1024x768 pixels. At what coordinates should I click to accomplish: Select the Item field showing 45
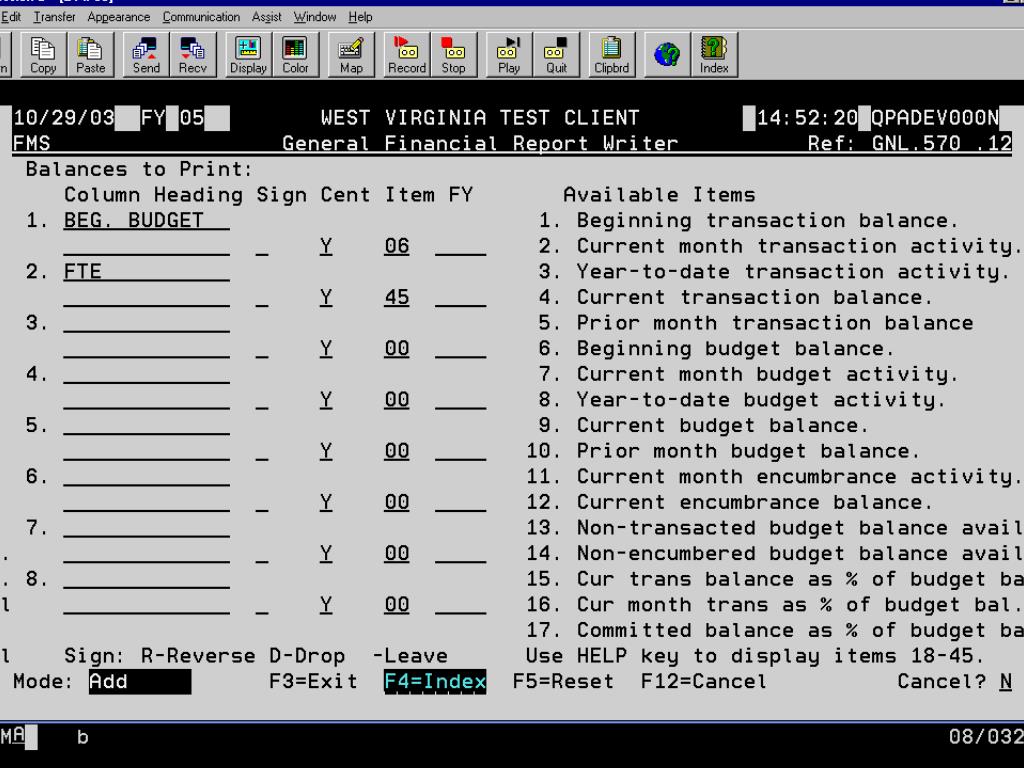[x=397, y=298]
